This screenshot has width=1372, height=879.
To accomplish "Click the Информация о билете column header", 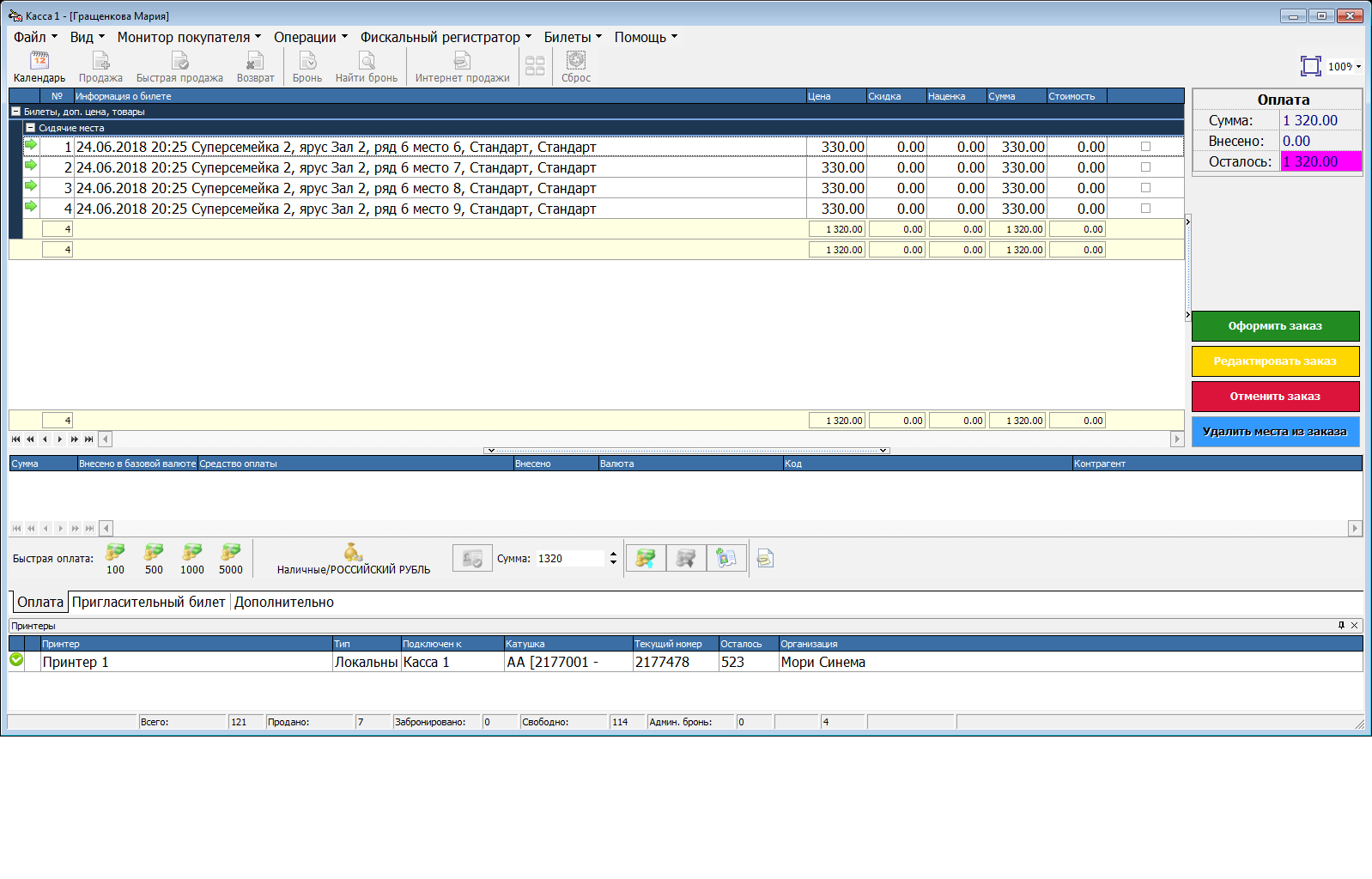I will pos(440,96).
